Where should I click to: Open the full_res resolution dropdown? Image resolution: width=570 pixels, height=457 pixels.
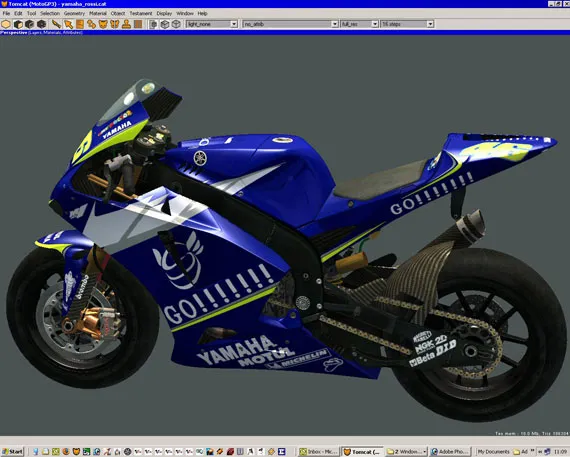360,24
